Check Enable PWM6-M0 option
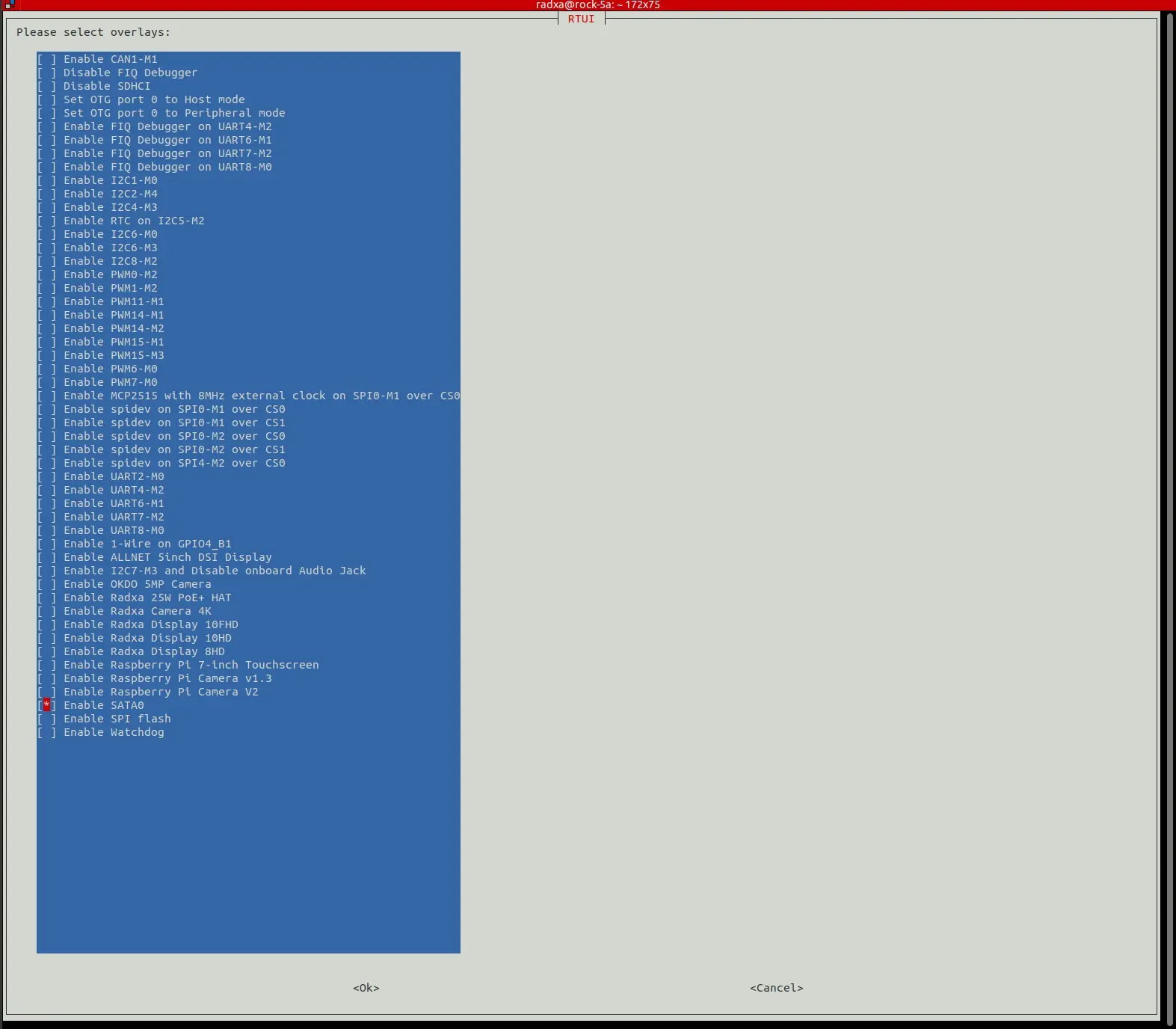 click(46, 369)
